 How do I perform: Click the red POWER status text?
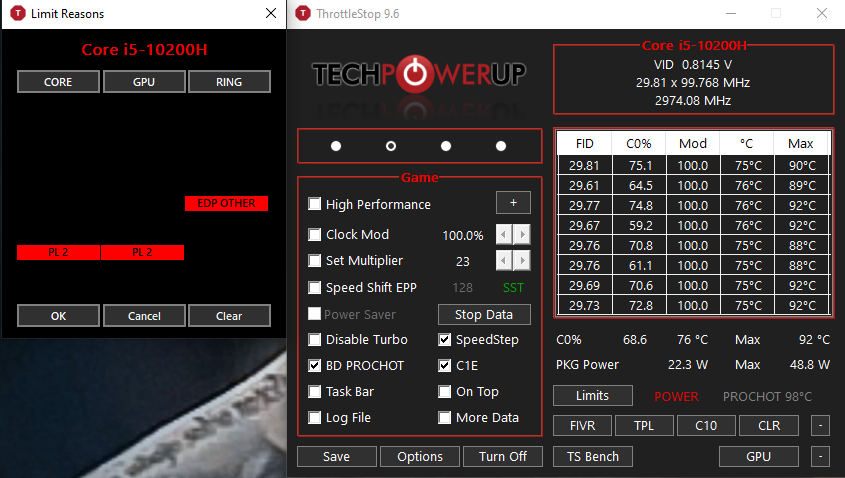(x=676, y=397)
